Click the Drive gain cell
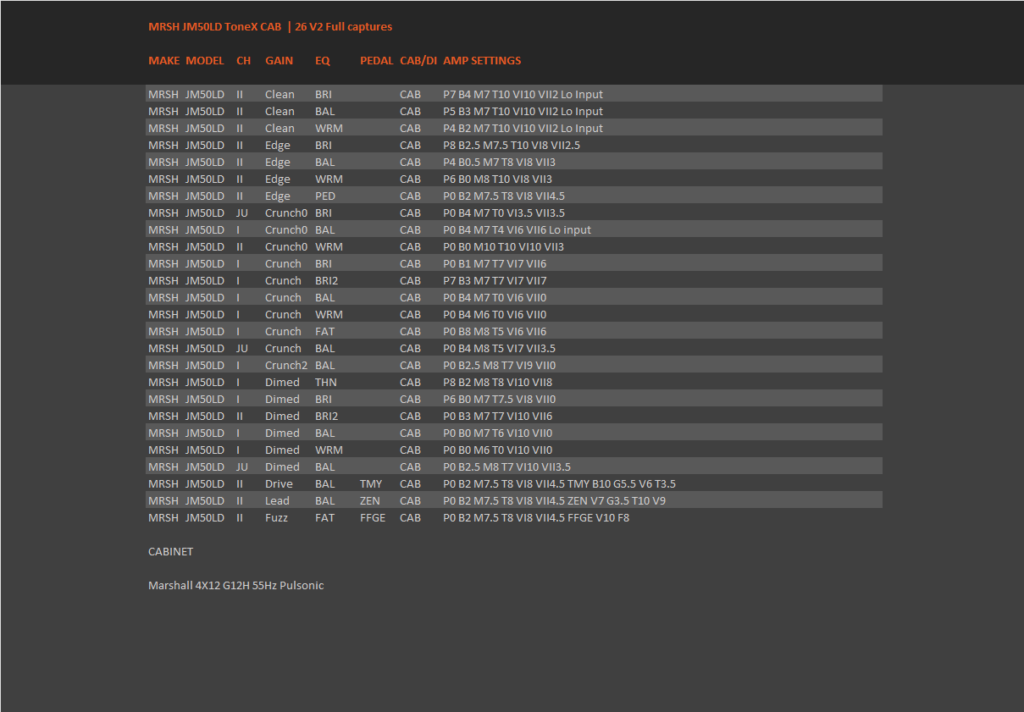This screenshot has height=712, width=1024. pyautogui.click(x=279, y=485)
